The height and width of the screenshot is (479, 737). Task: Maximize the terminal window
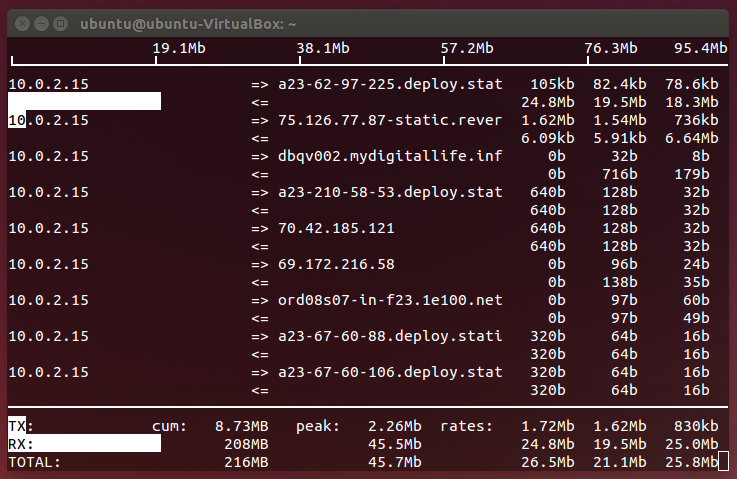point(60,24)
